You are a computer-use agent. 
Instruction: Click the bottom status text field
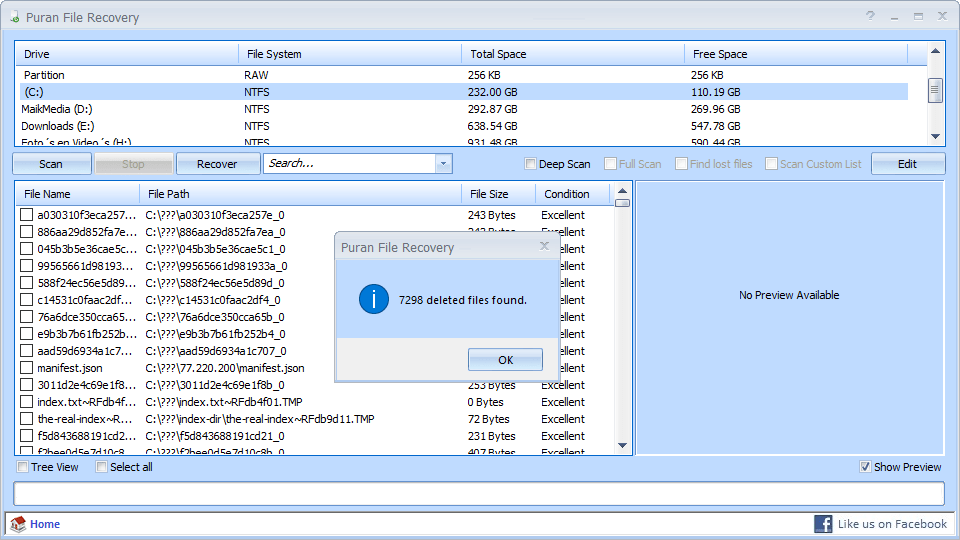[479, 493]
